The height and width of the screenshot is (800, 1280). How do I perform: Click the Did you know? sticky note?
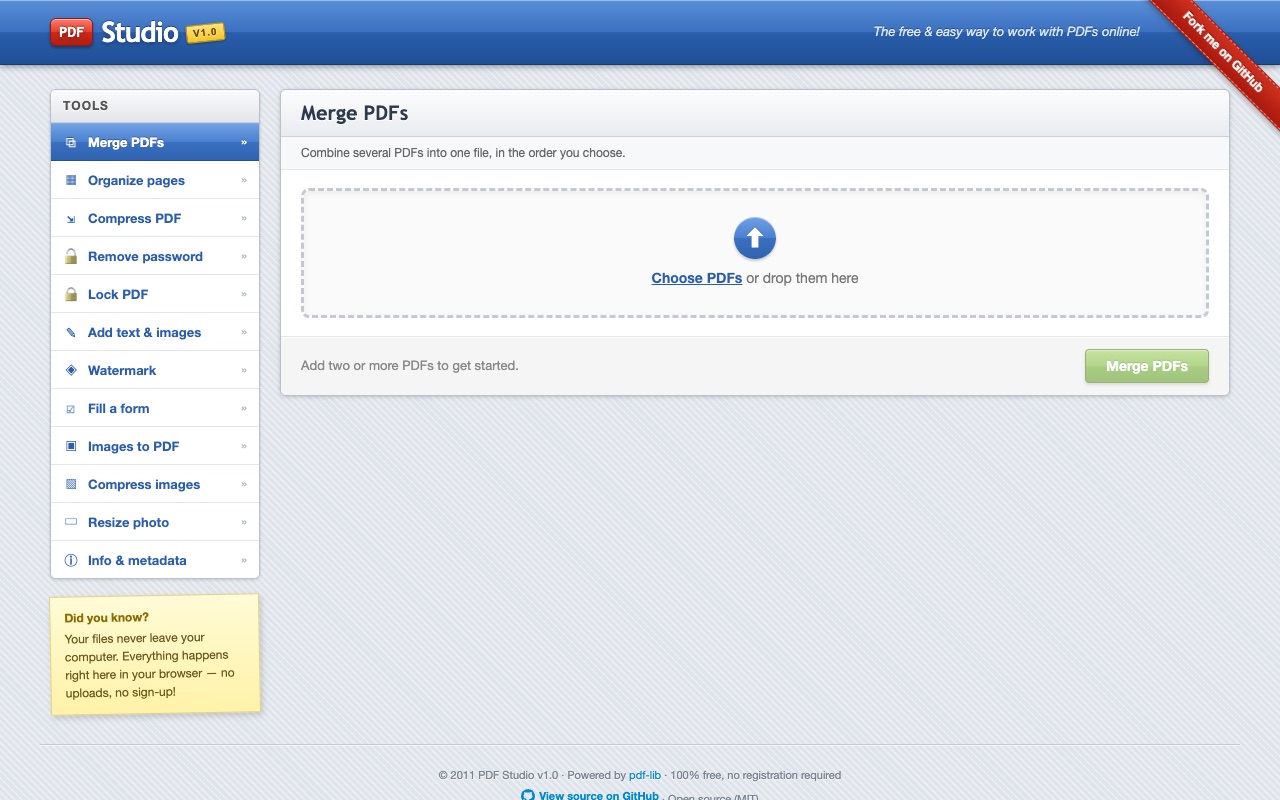155,655
